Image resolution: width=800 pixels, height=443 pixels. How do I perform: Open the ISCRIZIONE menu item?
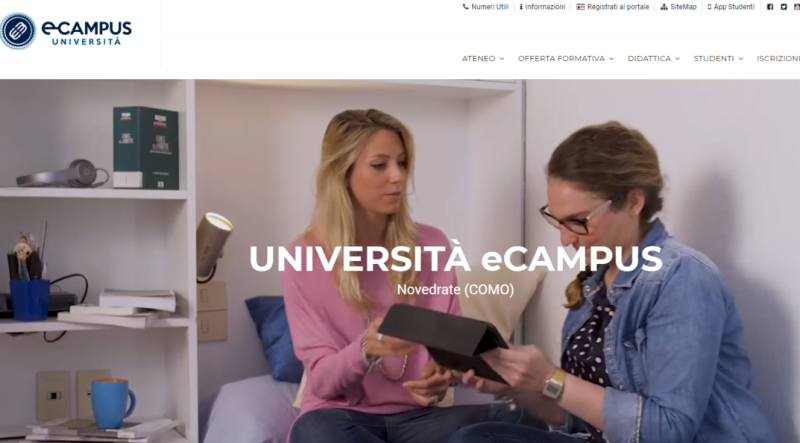[x=778, y=59]
